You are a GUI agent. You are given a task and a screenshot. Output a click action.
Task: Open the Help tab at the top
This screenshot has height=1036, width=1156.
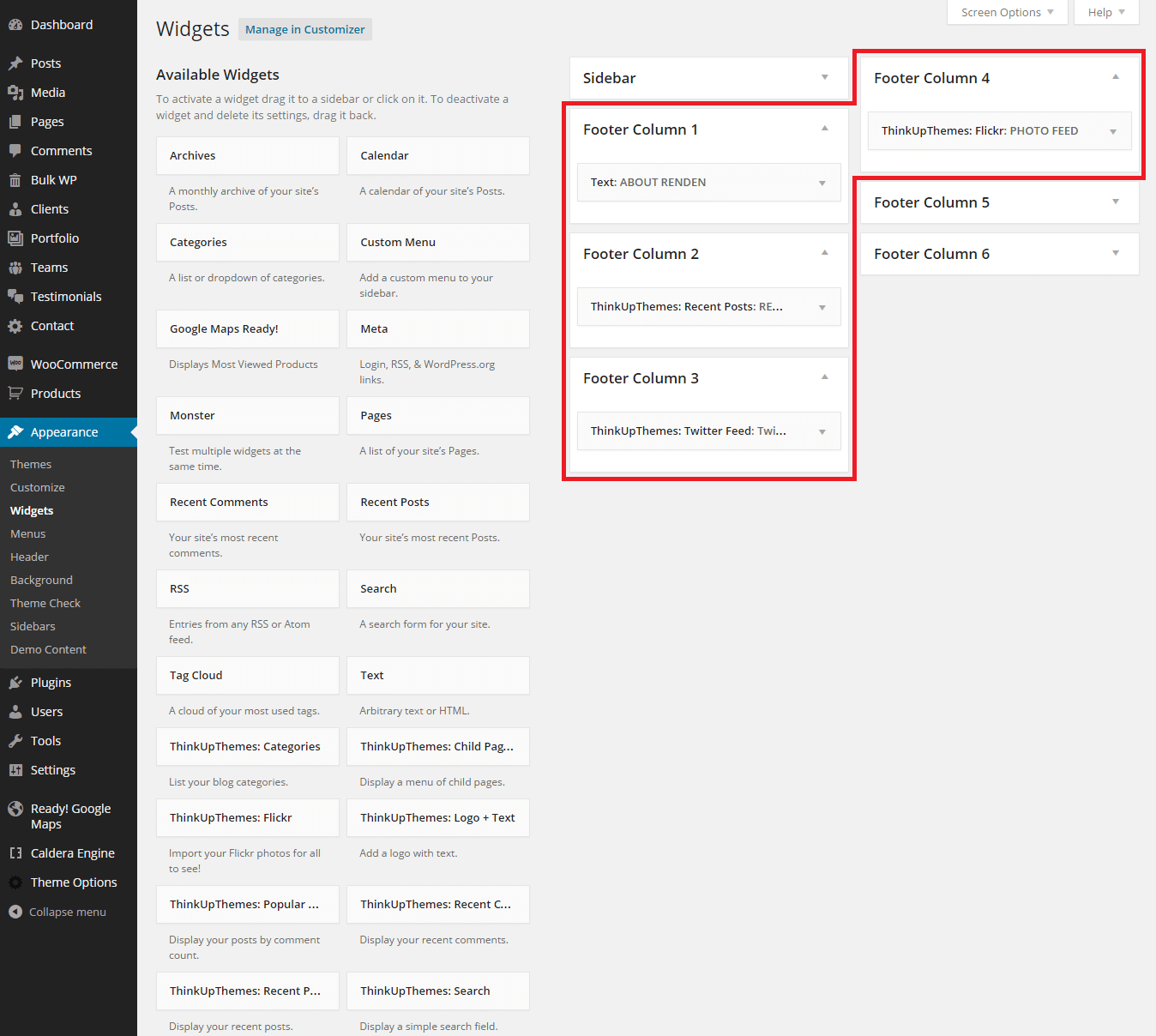click(x=1105, y=12)
